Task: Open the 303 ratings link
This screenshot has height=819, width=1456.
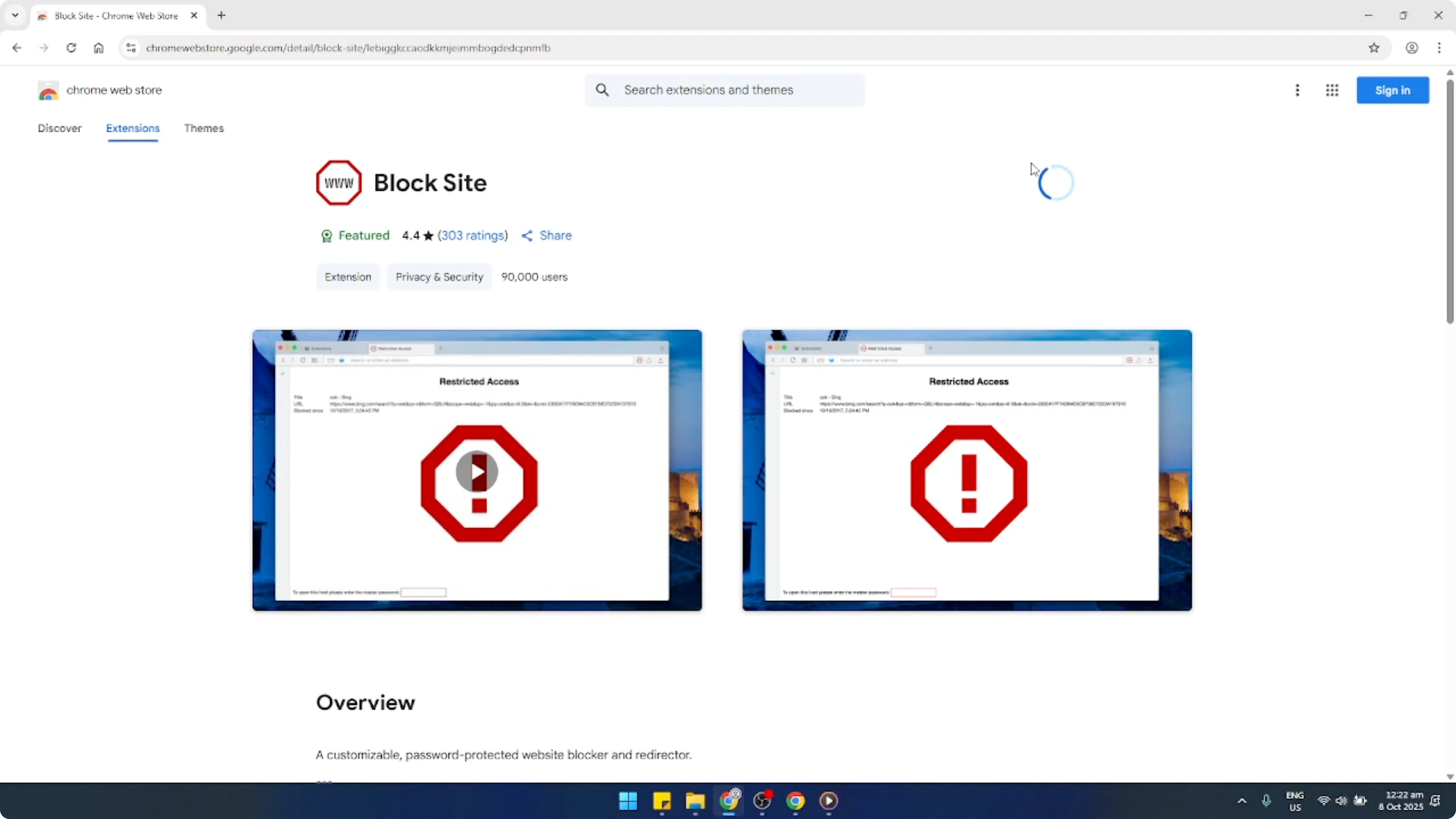Action: click(472, 235)
